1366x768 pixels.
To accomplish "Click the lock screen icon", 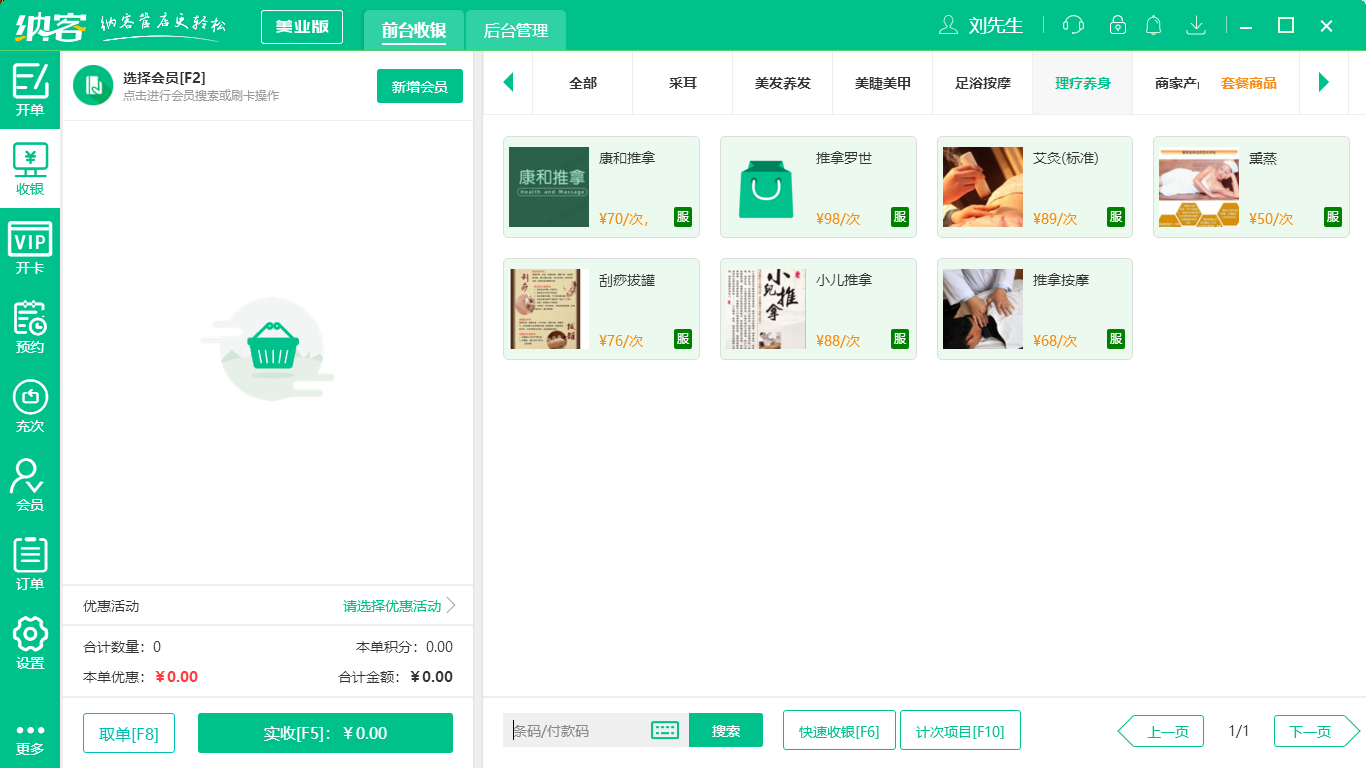I will pos(1118,25).
